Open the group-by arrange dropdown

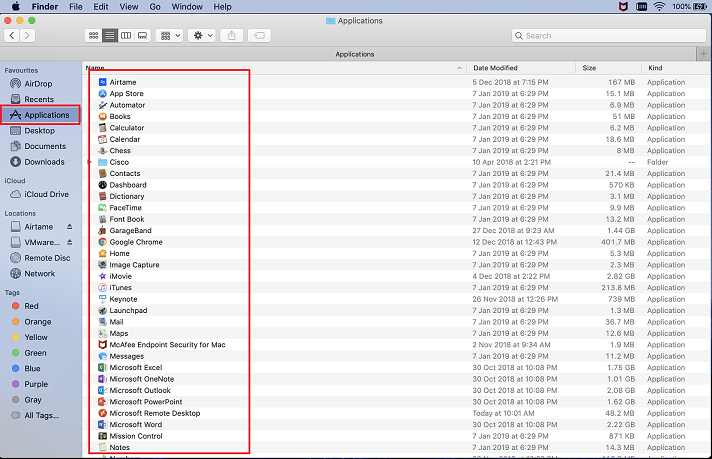170,35
